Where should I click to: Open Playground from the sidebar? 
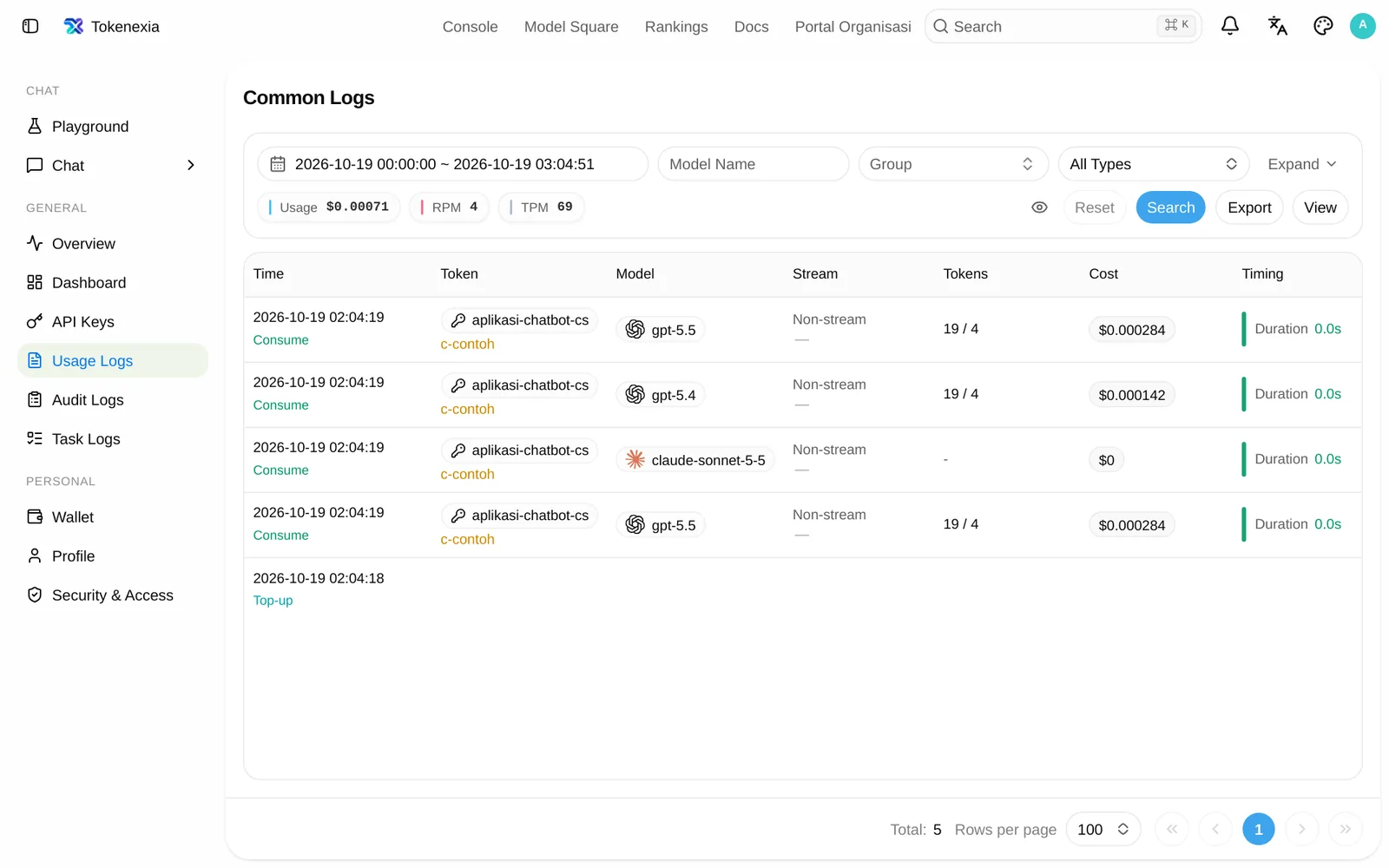113,127
